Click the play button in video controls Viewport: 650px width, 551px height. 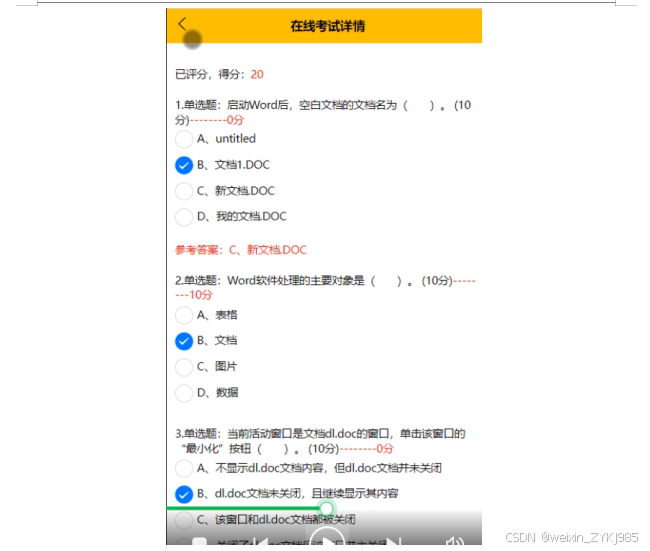[327, 537]
